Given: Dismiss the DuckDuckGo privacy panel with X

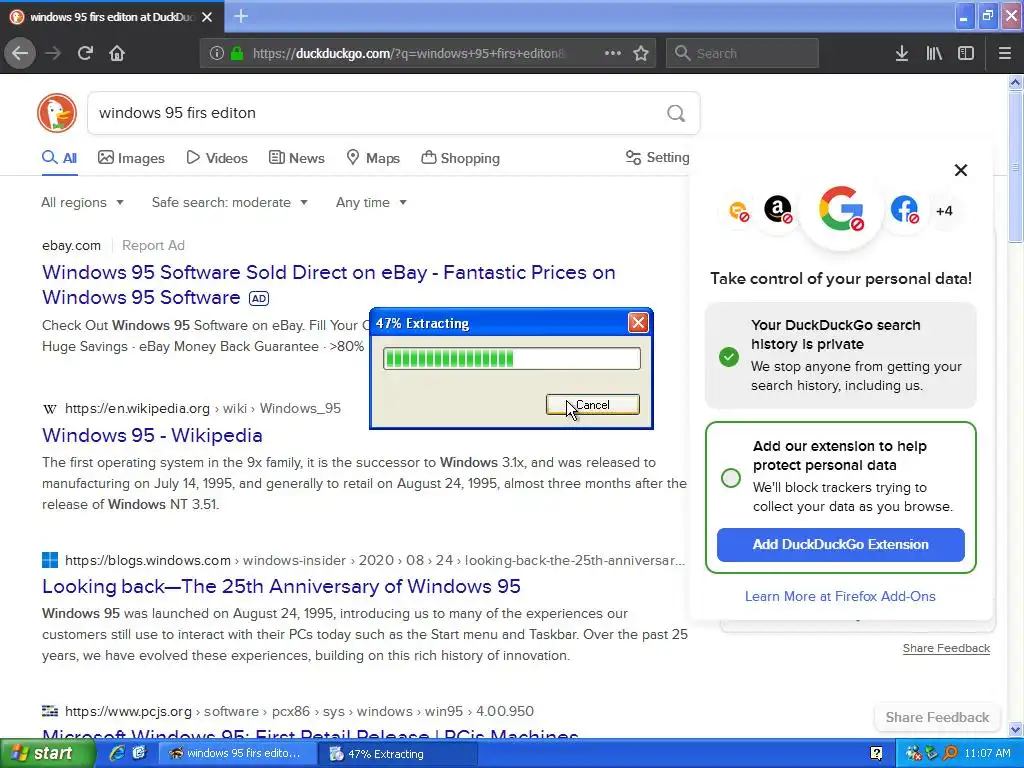Looking at the screenshot, I should click(961, 170).
